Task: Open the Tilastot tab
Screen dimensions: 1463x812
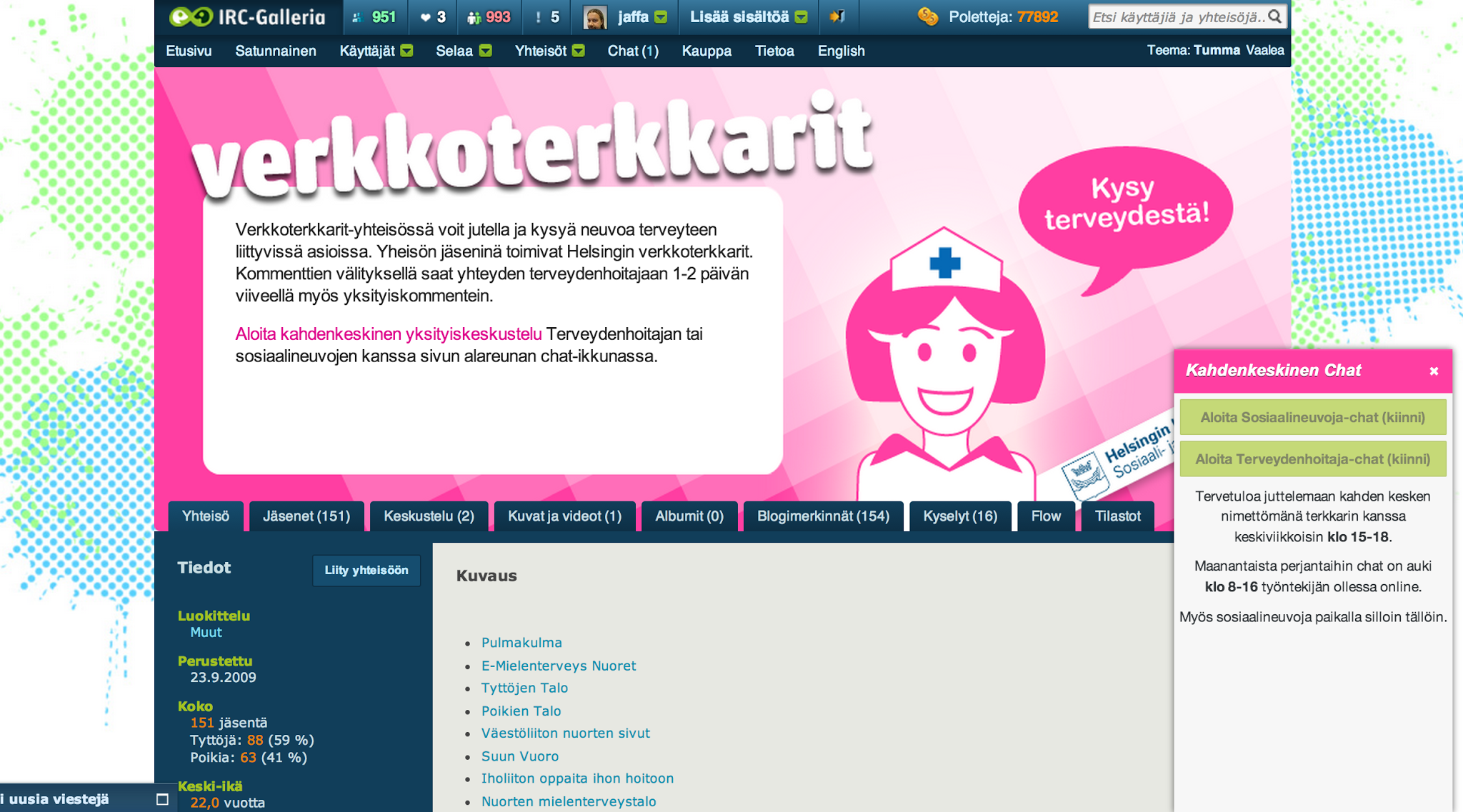Action: point(1117,516)
